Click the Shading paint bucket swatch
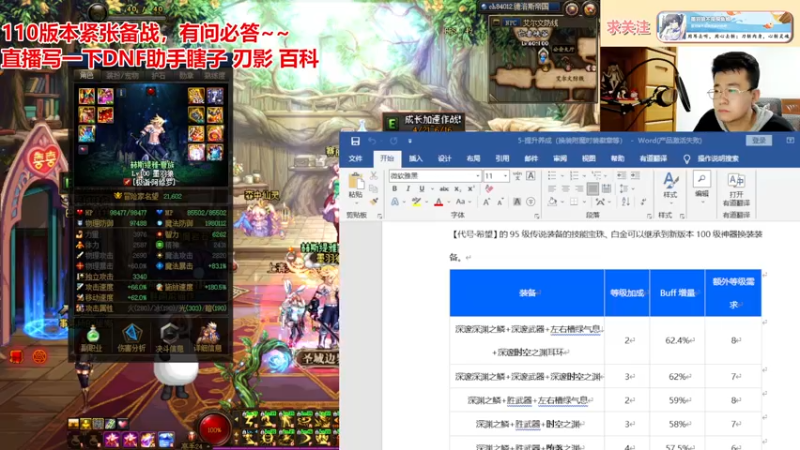Screen dimensions: 800x450 tap(552, 202)
